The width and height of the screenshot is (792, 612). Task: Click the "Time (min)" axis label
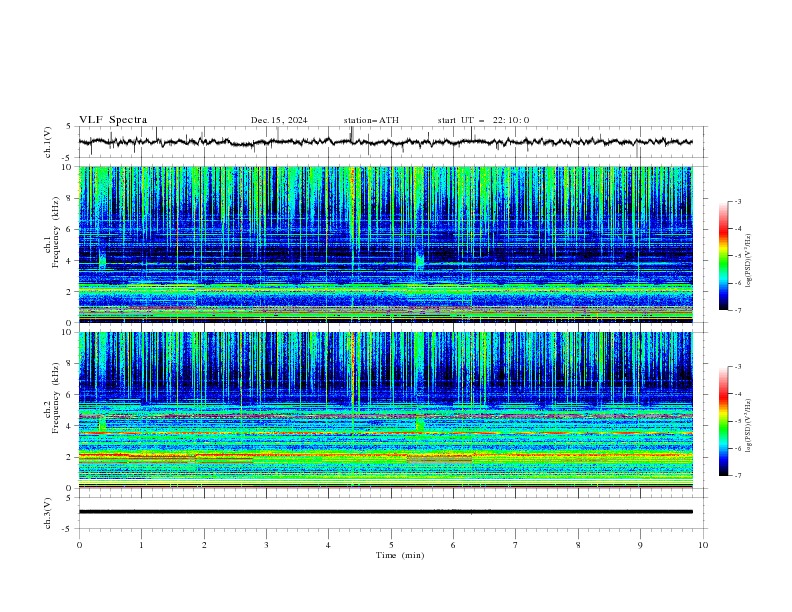pyautogui.click(x=400, y=555)
